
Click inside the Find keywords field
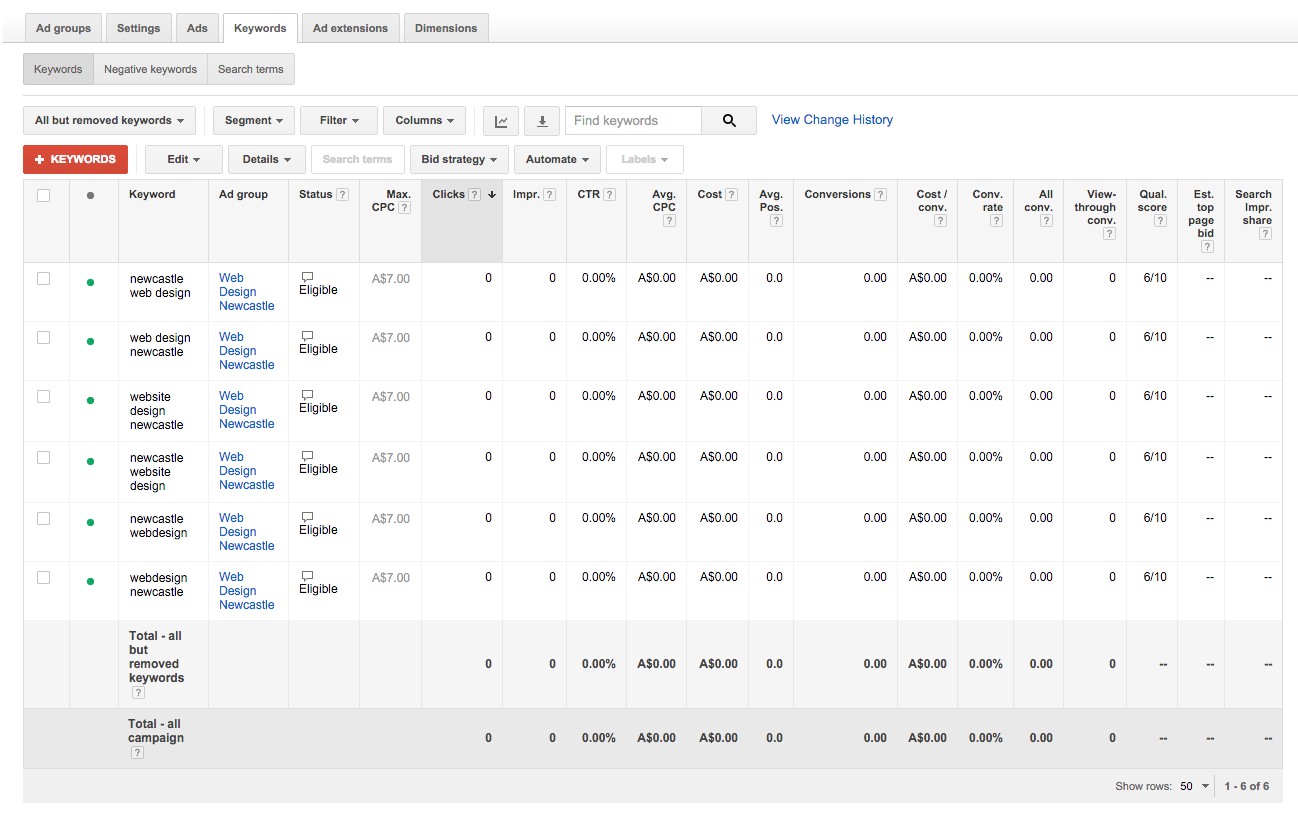click(x=632, y=119)
